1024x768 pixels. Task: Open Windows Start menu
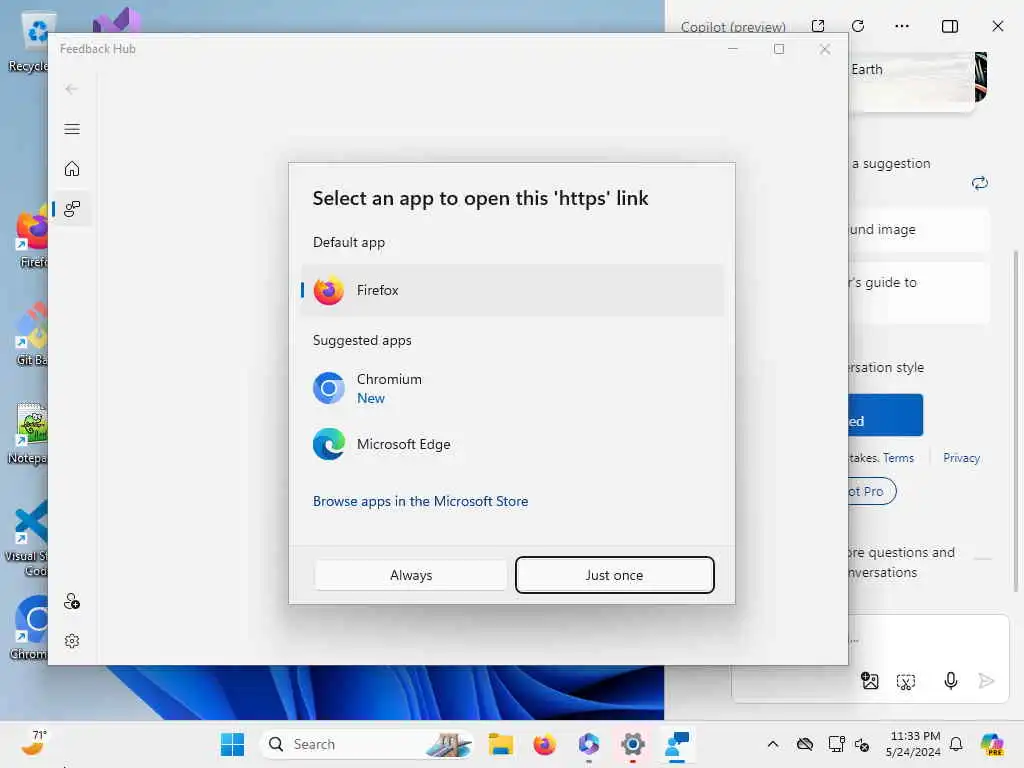pos(232,744)
